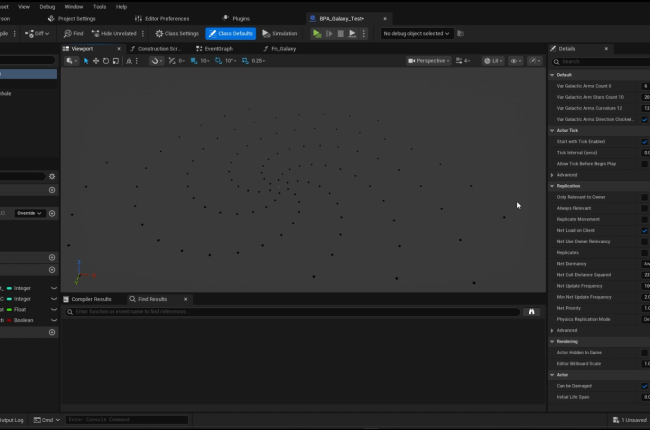Click the binoculars icon in Find Results

(x=532, y=312)
